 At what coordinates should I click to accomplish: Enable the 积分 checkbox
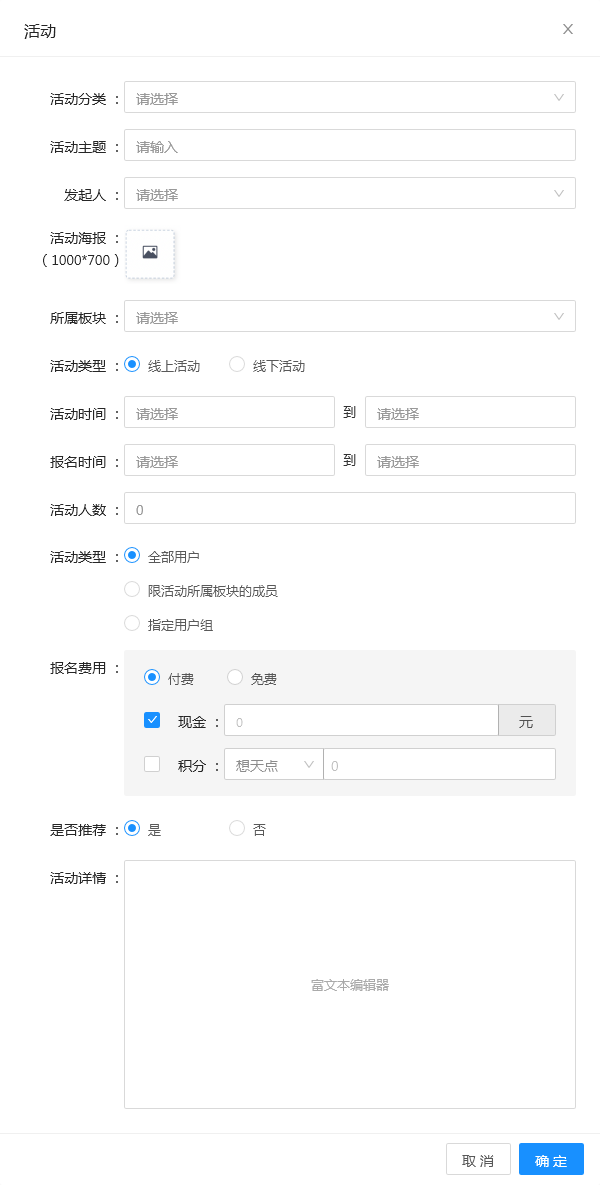click(152, 765)
